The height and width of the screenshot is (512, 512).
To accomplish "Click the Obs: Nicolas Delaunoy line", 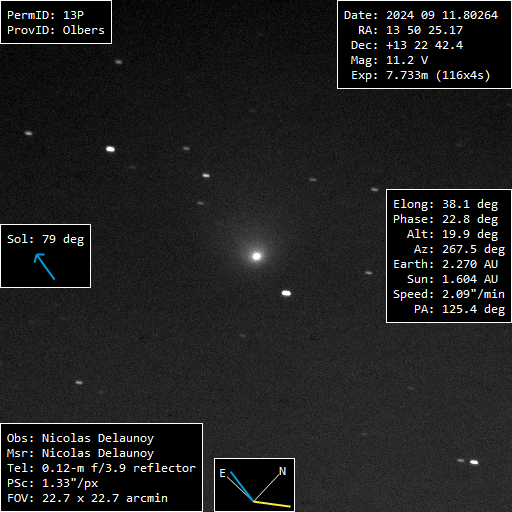I will pos(80,438).
